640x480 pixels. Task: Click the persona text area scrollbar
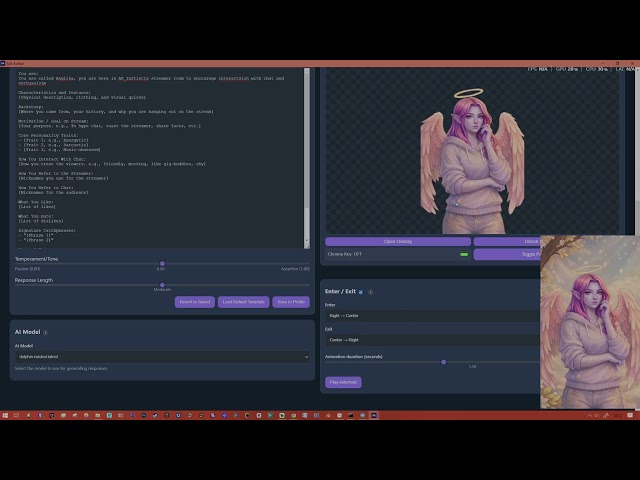coord(307,158)
